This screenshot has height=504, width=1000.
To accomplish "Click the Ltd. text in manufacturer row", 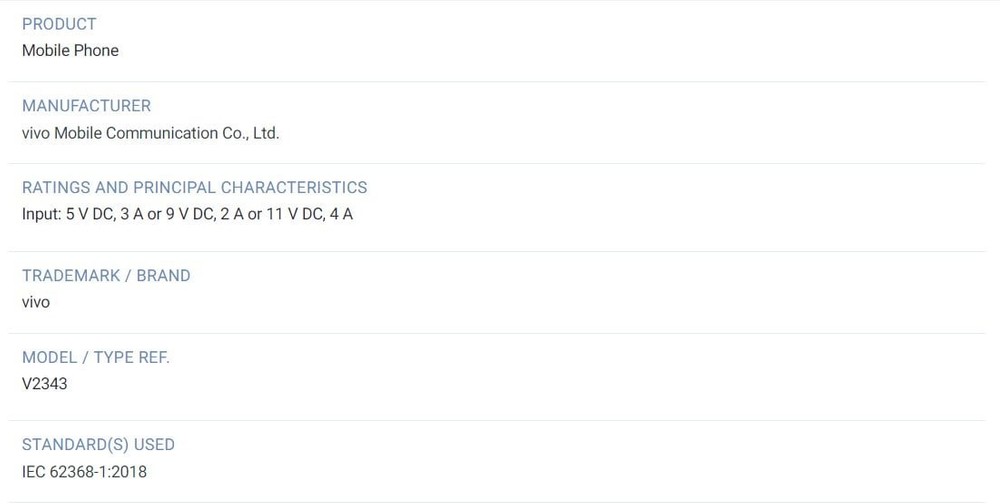I will pyautogui.click(x=266, y=133).
